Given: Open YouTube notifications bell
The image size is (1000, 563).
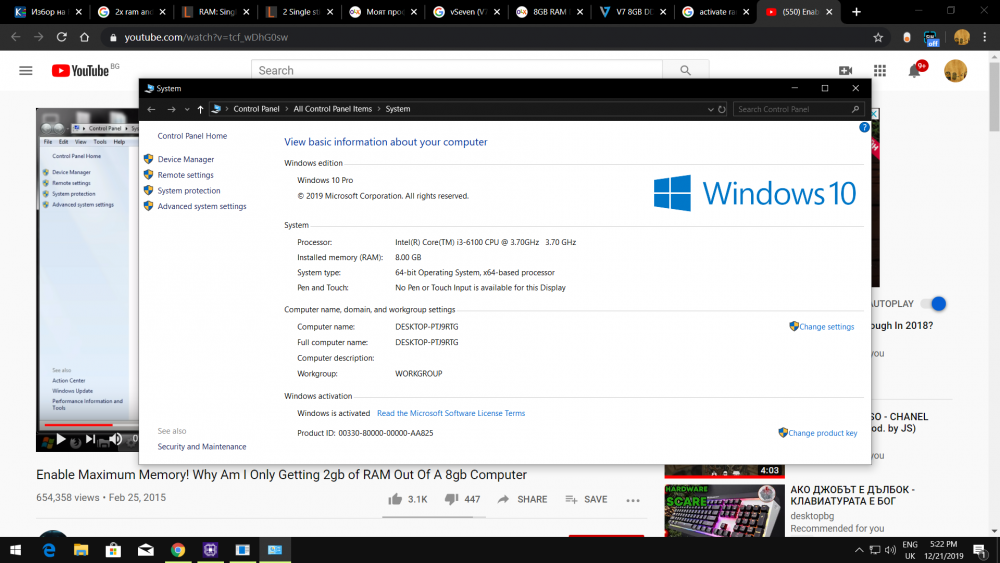Looking at the screenshot, I should click(915, 71).
